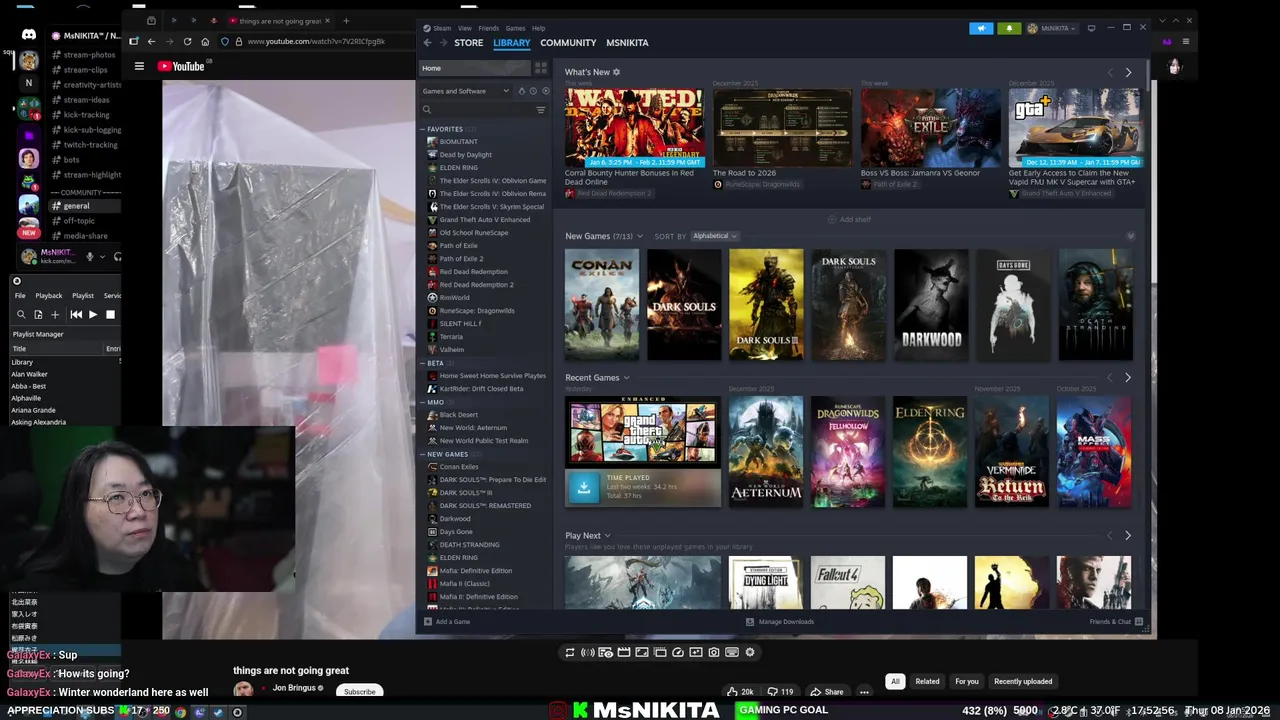Click the browser URL address bar

coord(315,41)
